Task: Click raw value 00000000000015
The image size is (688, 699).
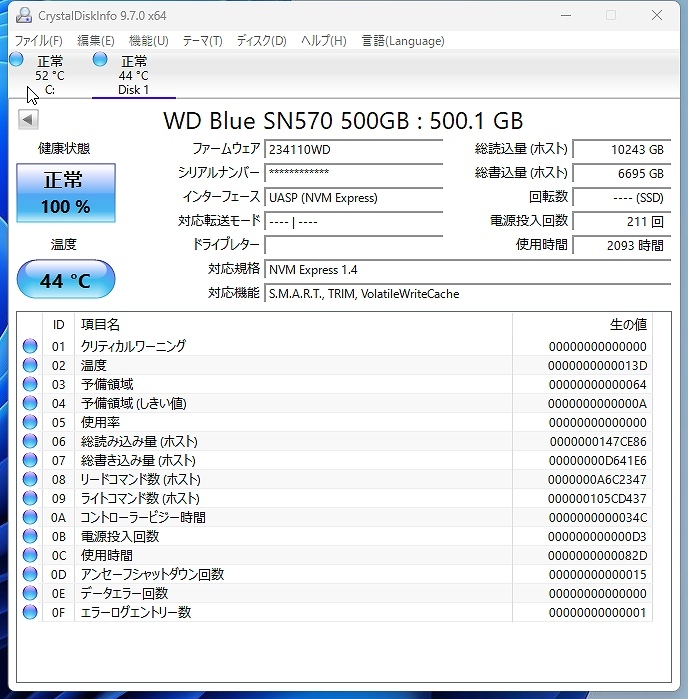Action: 597,575
